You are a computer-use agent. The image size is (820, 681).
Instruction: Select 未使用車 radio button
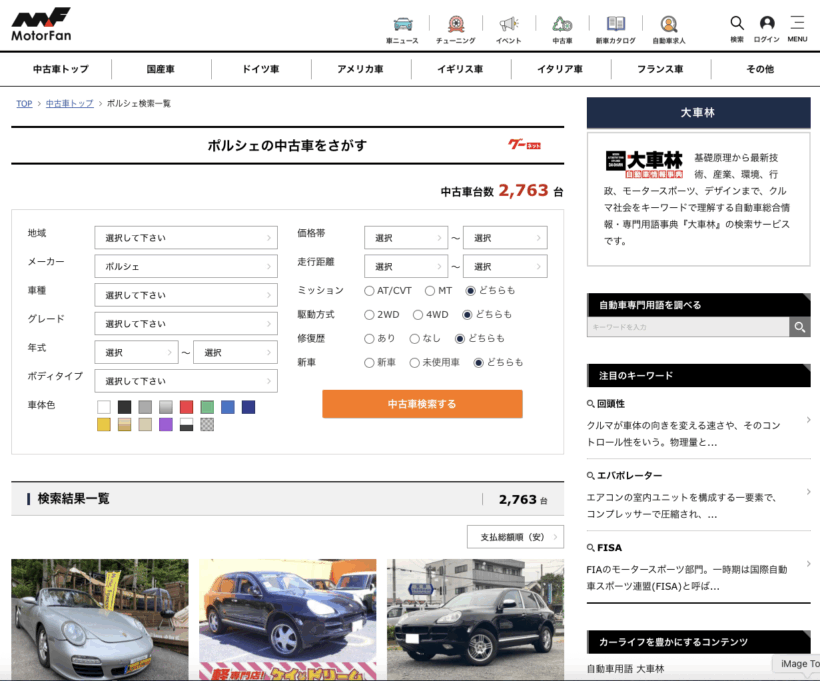[x=427, y=363]
